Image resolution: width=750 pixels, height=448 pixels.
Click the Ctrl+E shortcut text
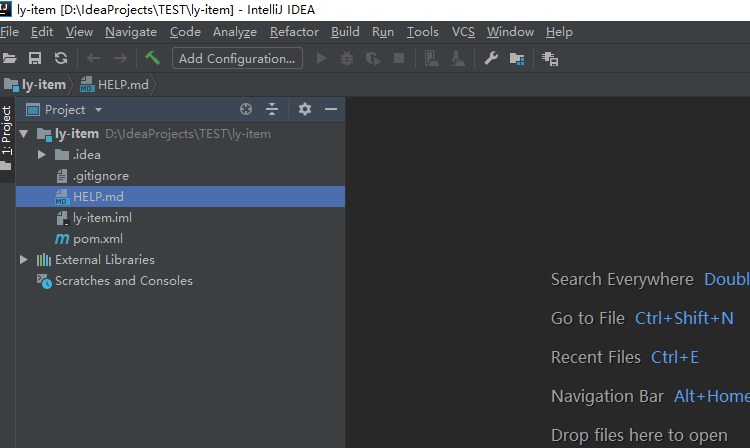tap(675, 357)
